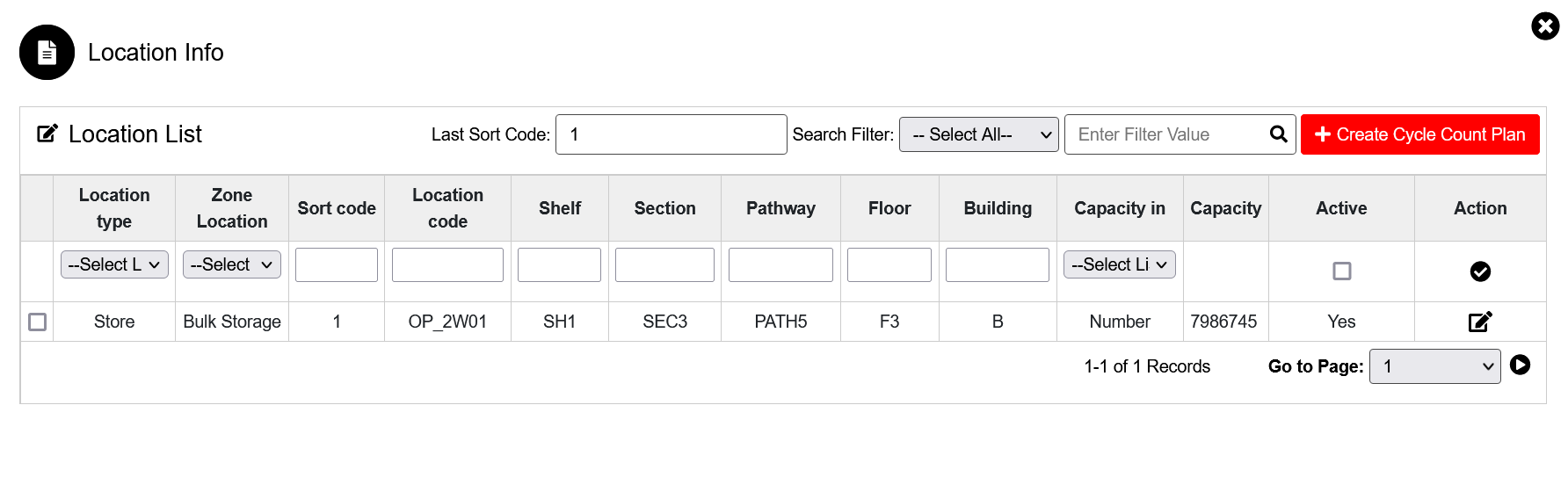Screen dimensions: 1568x492
Task: Click Create Cycle Count Plan button
Action: (1419, 134)
